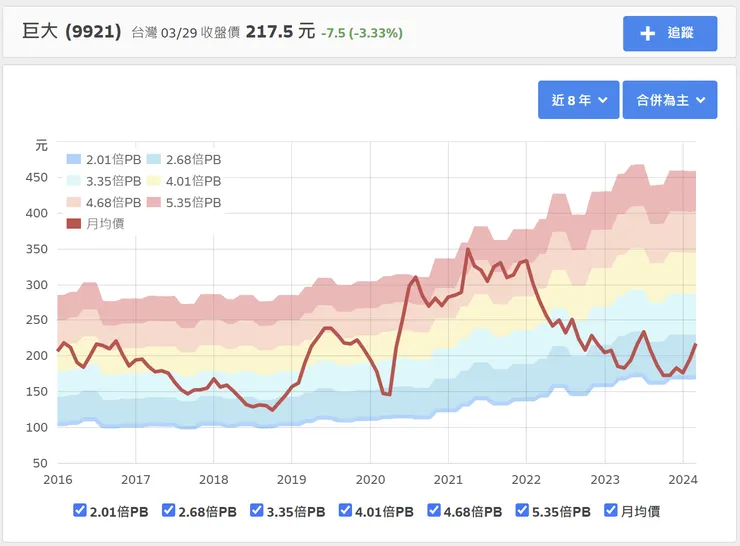740x546 pixels.
Task: Click the 巨大 (9921) stock title
Action: point(72,31)
